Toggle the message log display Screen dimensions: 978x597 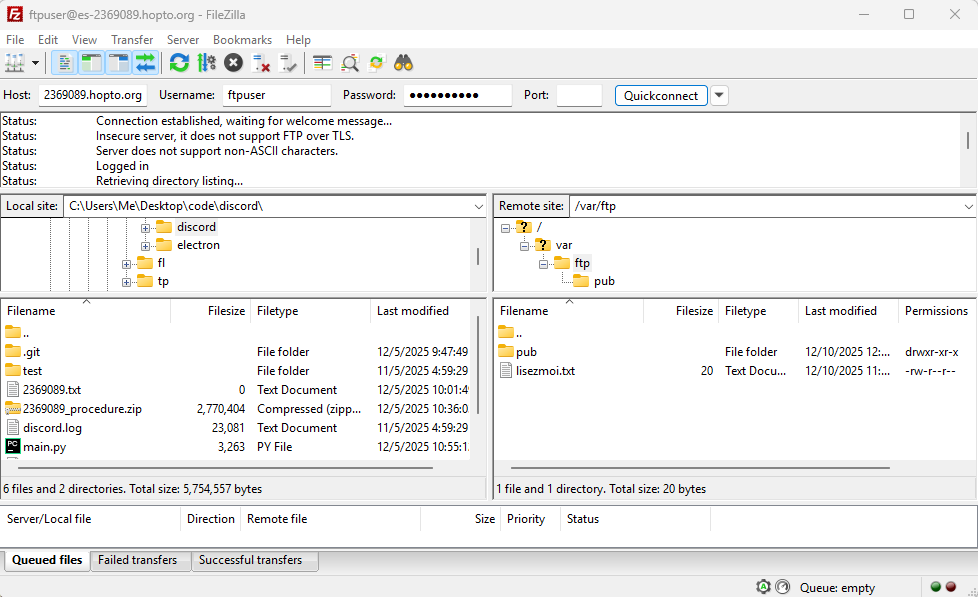(64, 63)
